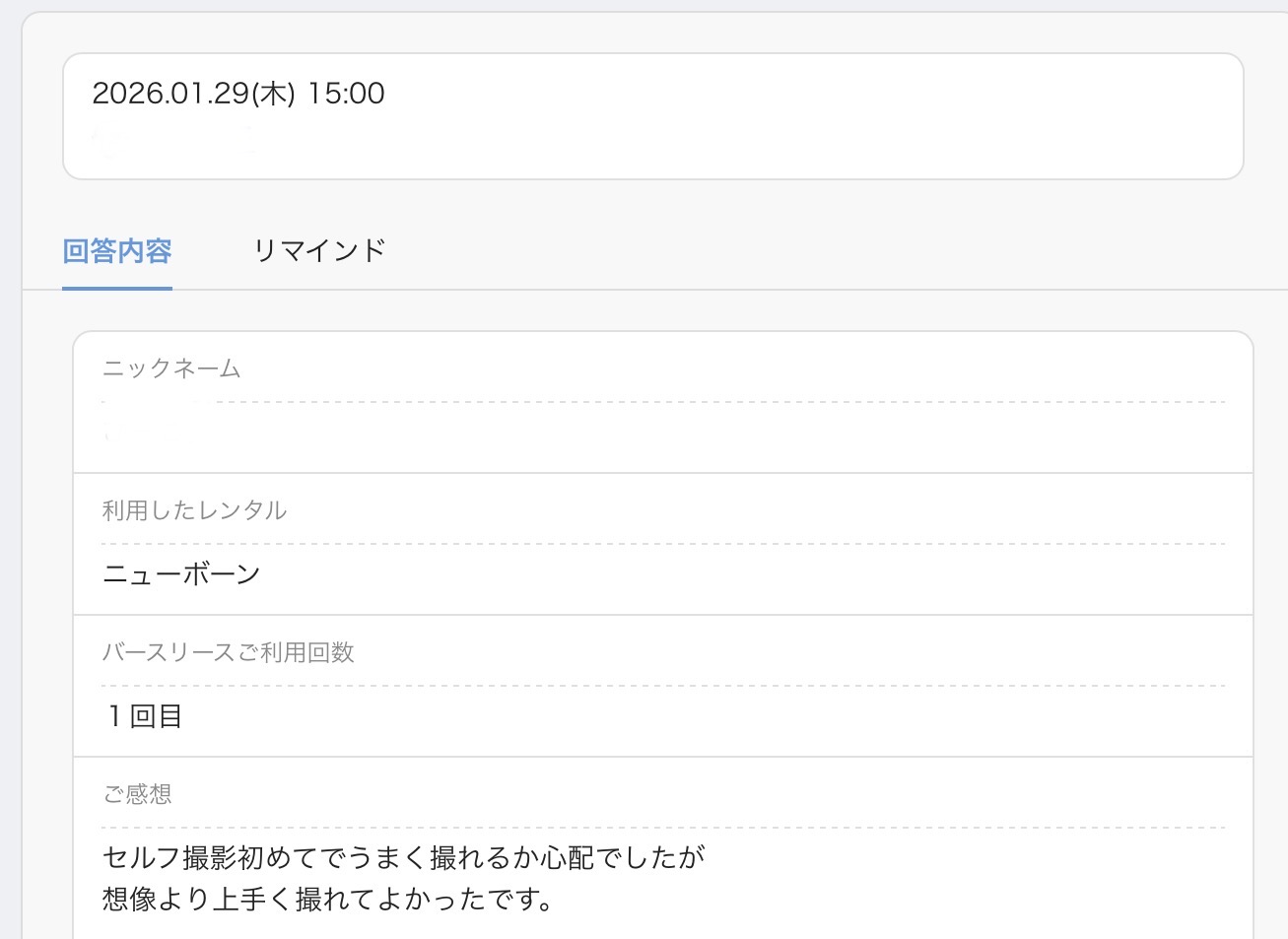Click the 2026.01.29 date text
Image resolution: width=1288 pixels, height=939 pixels.
point(169,94)
